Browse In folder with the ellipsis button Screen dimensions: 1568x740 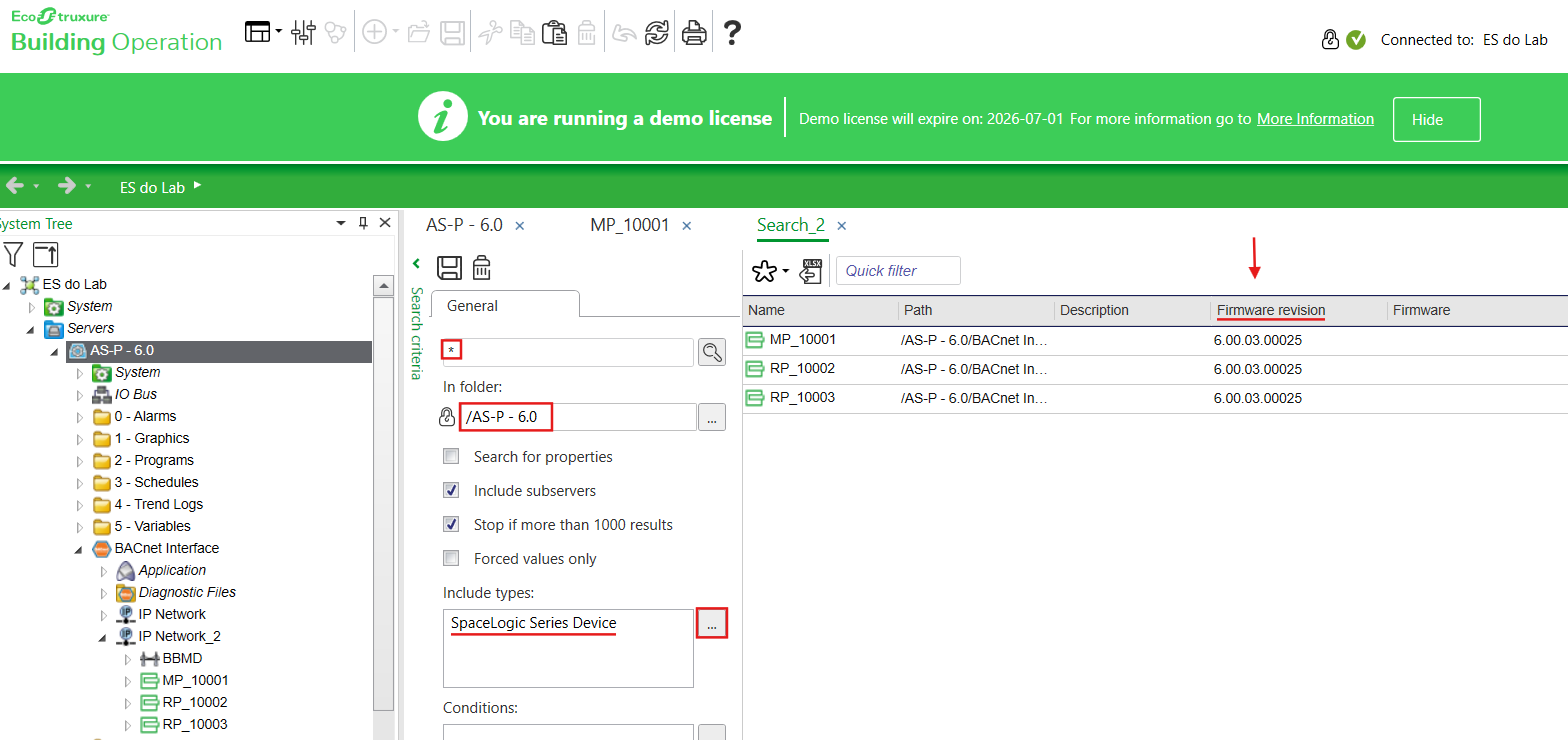(712, 418)
